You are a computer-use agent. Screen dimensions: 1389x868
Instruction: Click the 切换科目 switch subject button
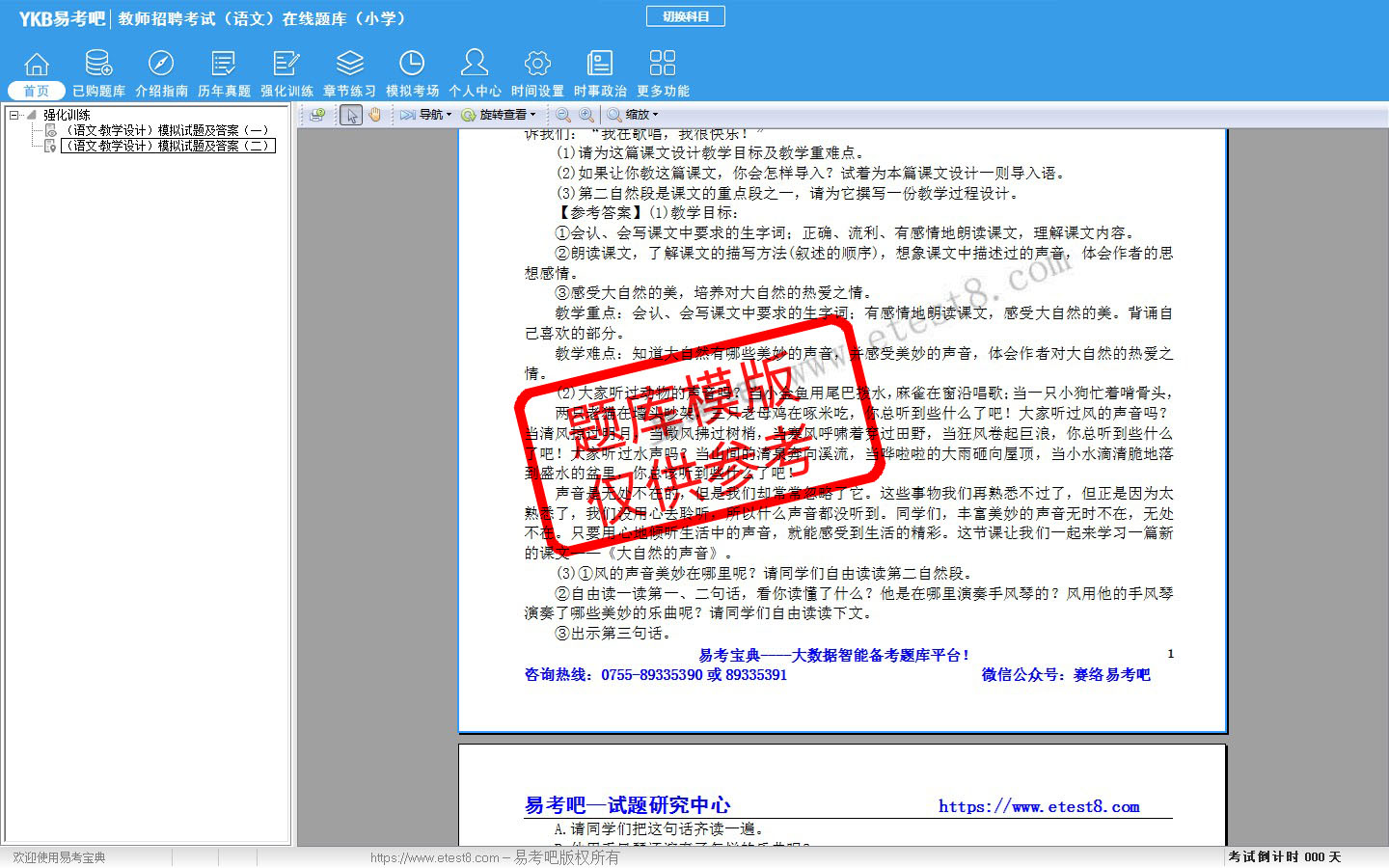[x=686, y=16]
